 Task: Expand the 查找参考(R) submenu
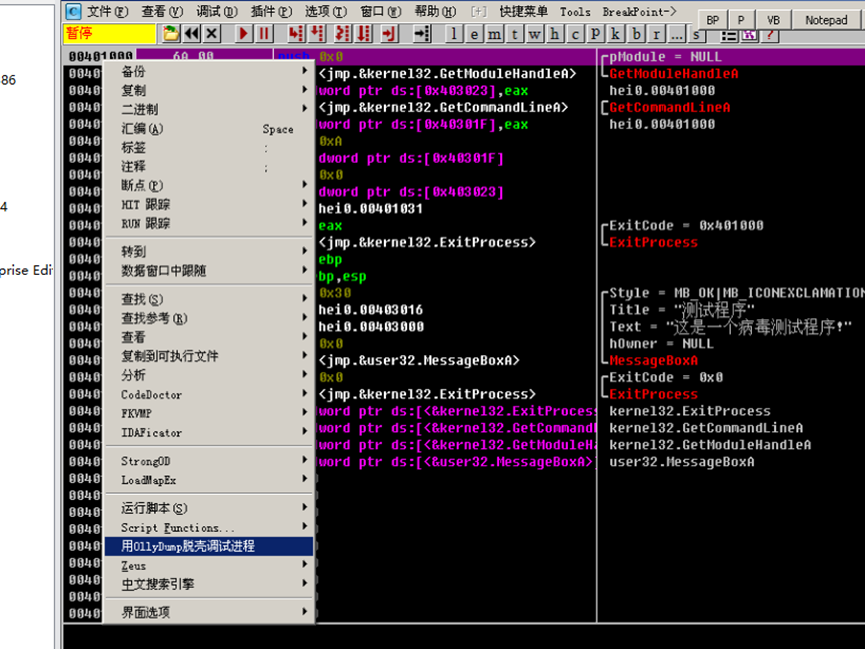coord(209,318)
